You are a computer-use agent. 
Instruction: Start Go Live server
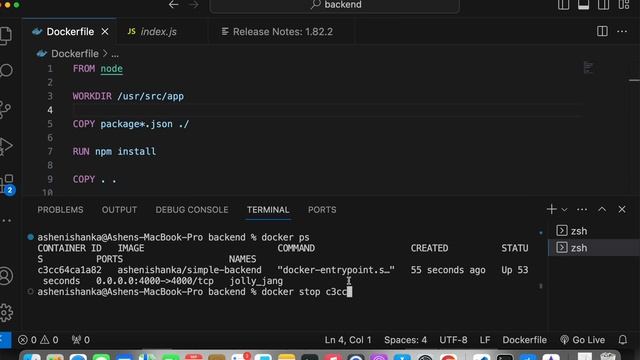[x=582, y=340]
